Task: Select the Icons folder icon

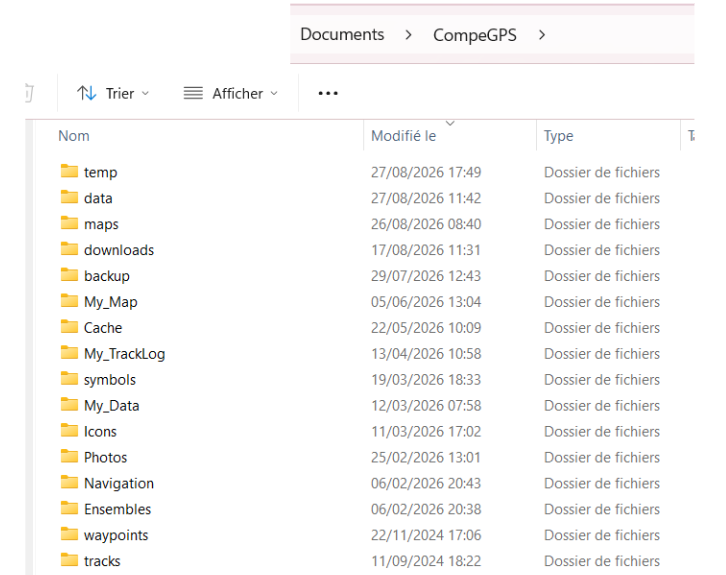Action: [x=69, y=430]
